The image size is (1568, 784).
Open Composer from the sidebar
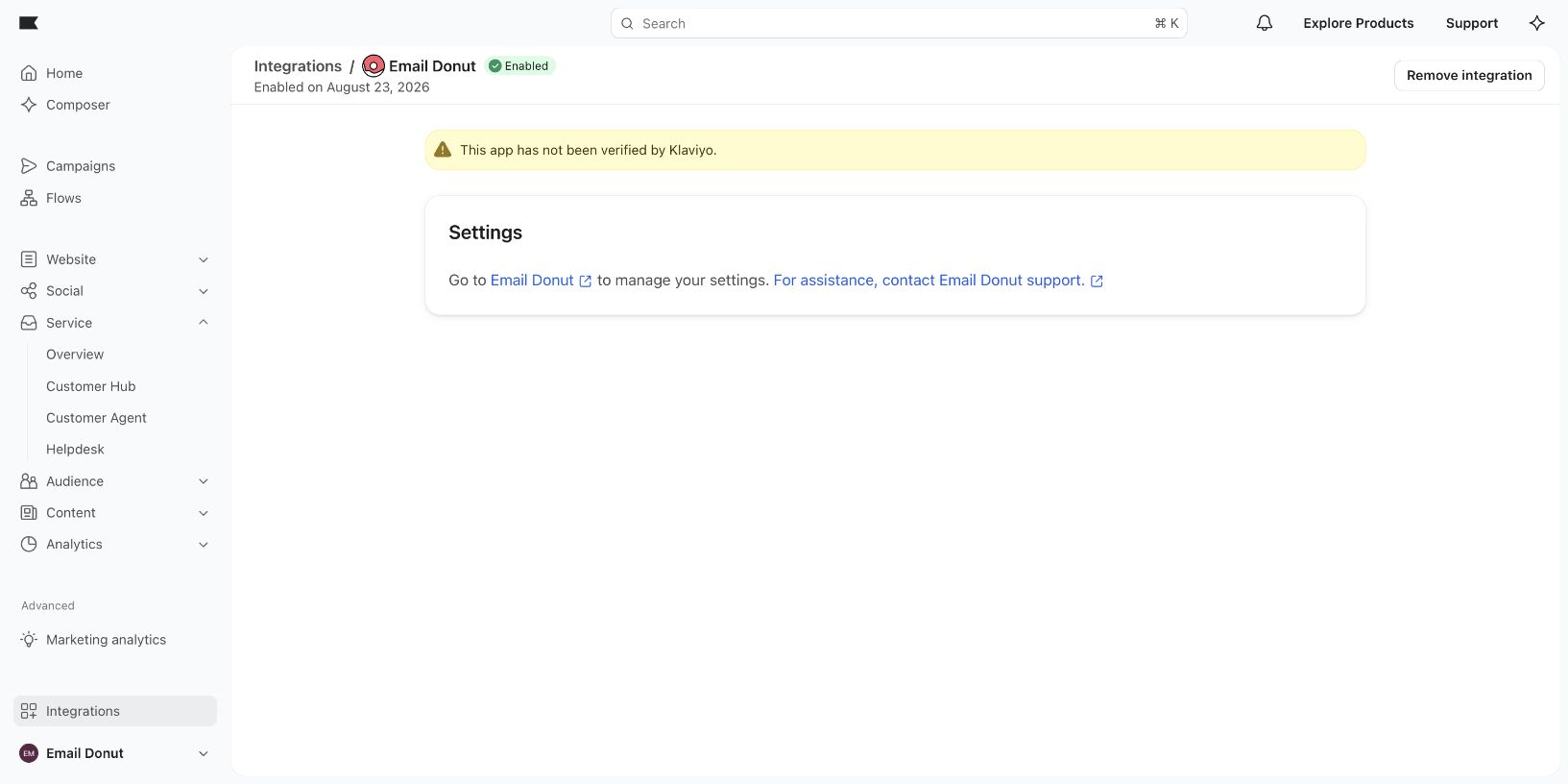pyautogui.click(x=115, y=105)
